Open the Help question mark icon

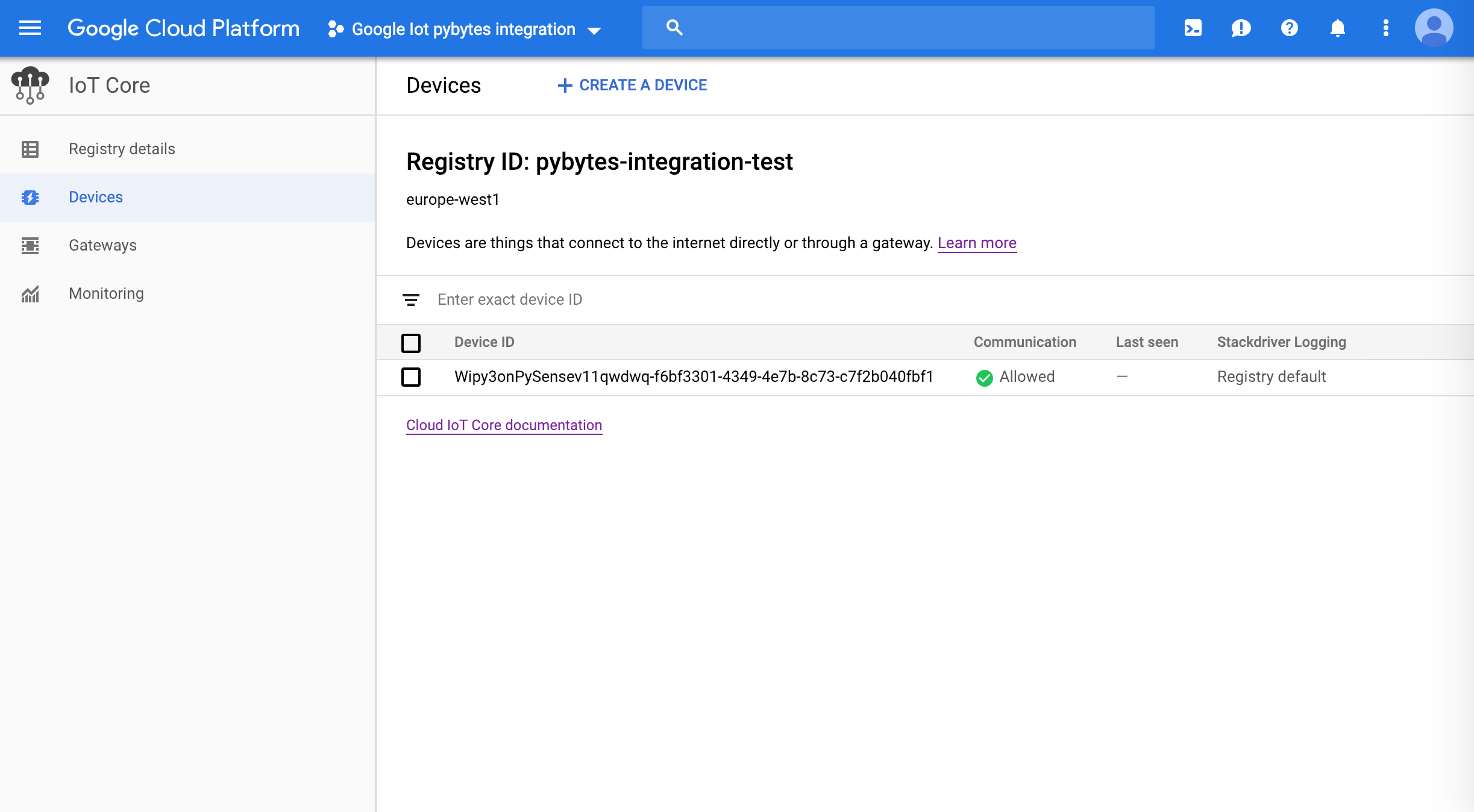[1289, 28]
